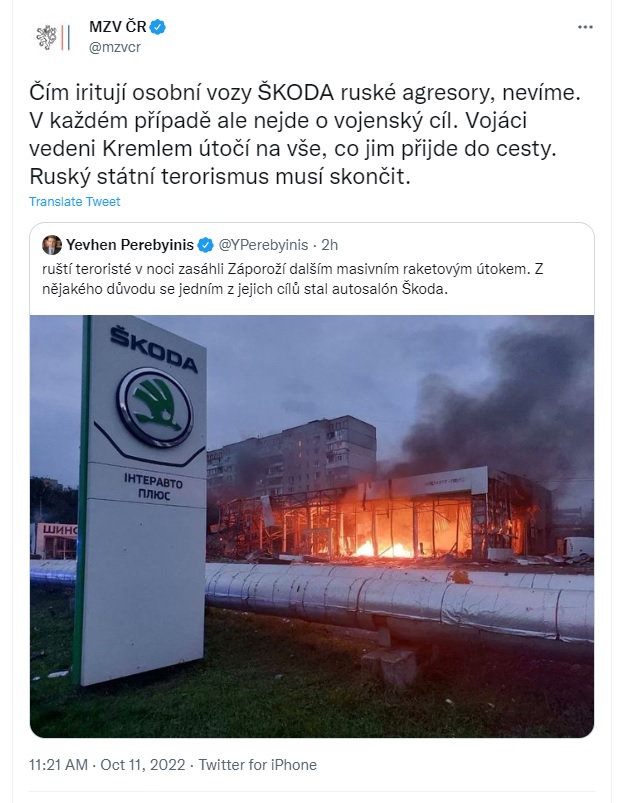Open the MZV ČR profile avatar

[x=53, y=36]
